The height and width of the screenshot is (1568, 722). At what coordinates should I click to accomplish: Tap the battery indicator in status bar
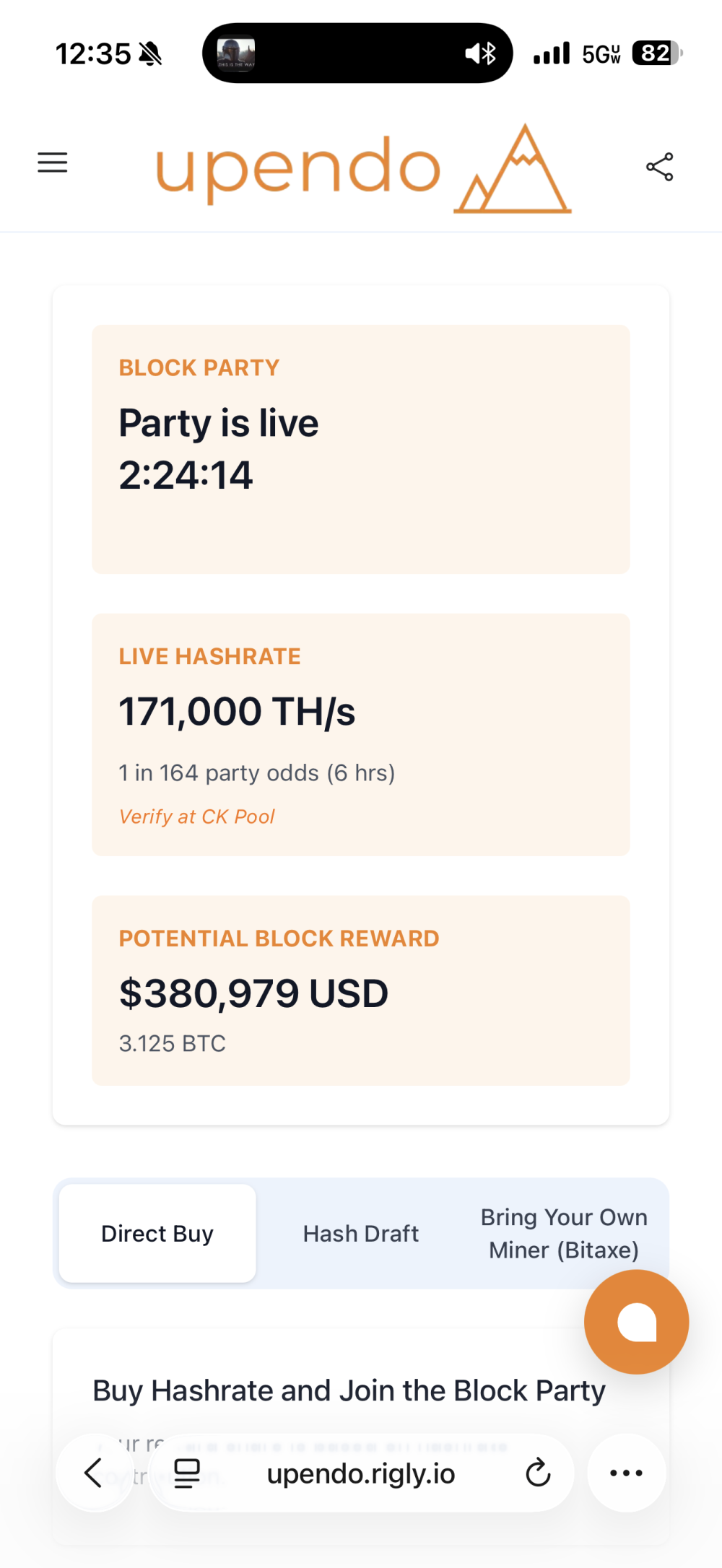coord(656,53)
